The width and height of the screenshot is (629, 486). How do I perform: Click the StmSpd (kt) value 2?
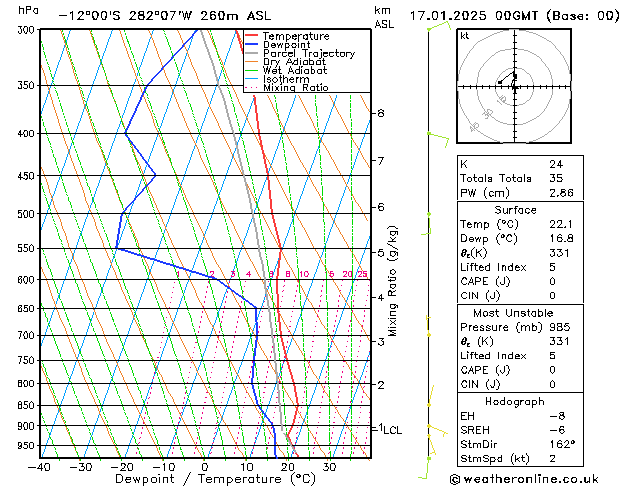point(553,459)
